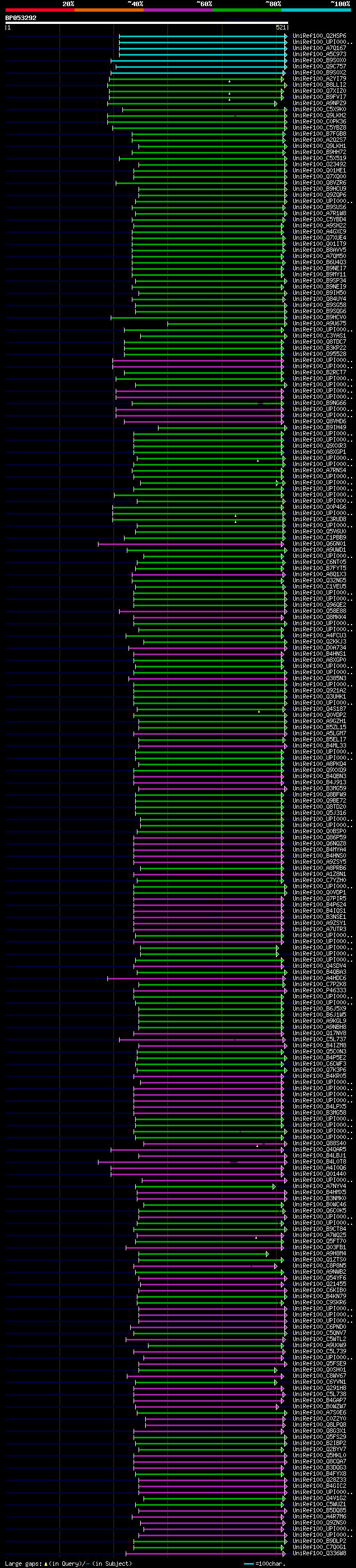
Task: Select label UniRef100_Q01IT9
Action: pyautogui.click(x=319, y=244)
